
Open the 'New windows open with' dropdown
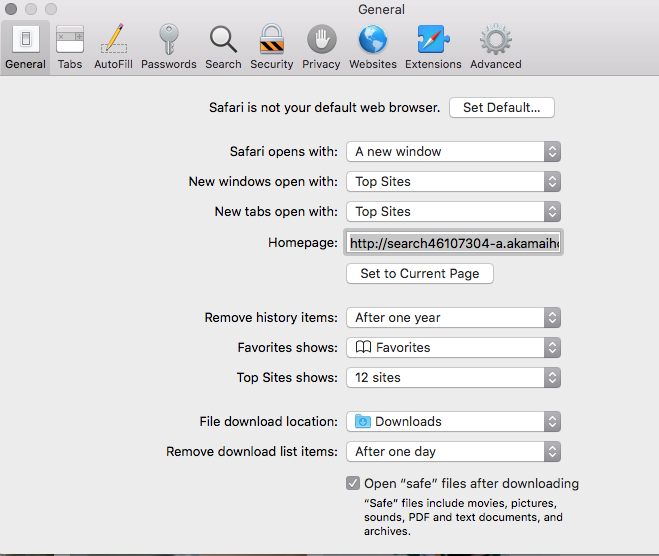tap(453, 182)
